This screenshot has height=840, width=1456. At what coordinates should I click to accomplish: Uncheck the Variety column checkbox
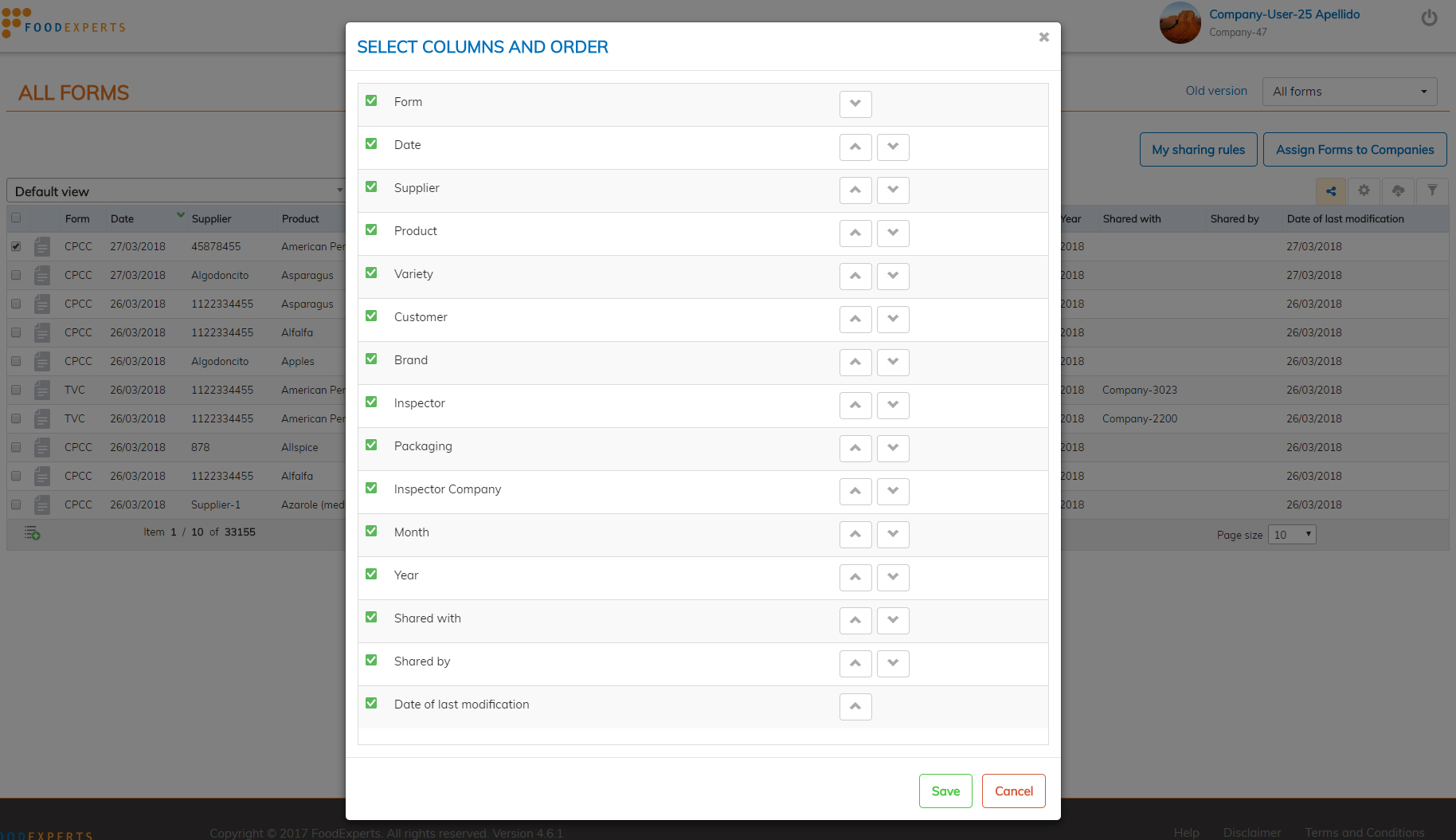(x=371, y=273)
